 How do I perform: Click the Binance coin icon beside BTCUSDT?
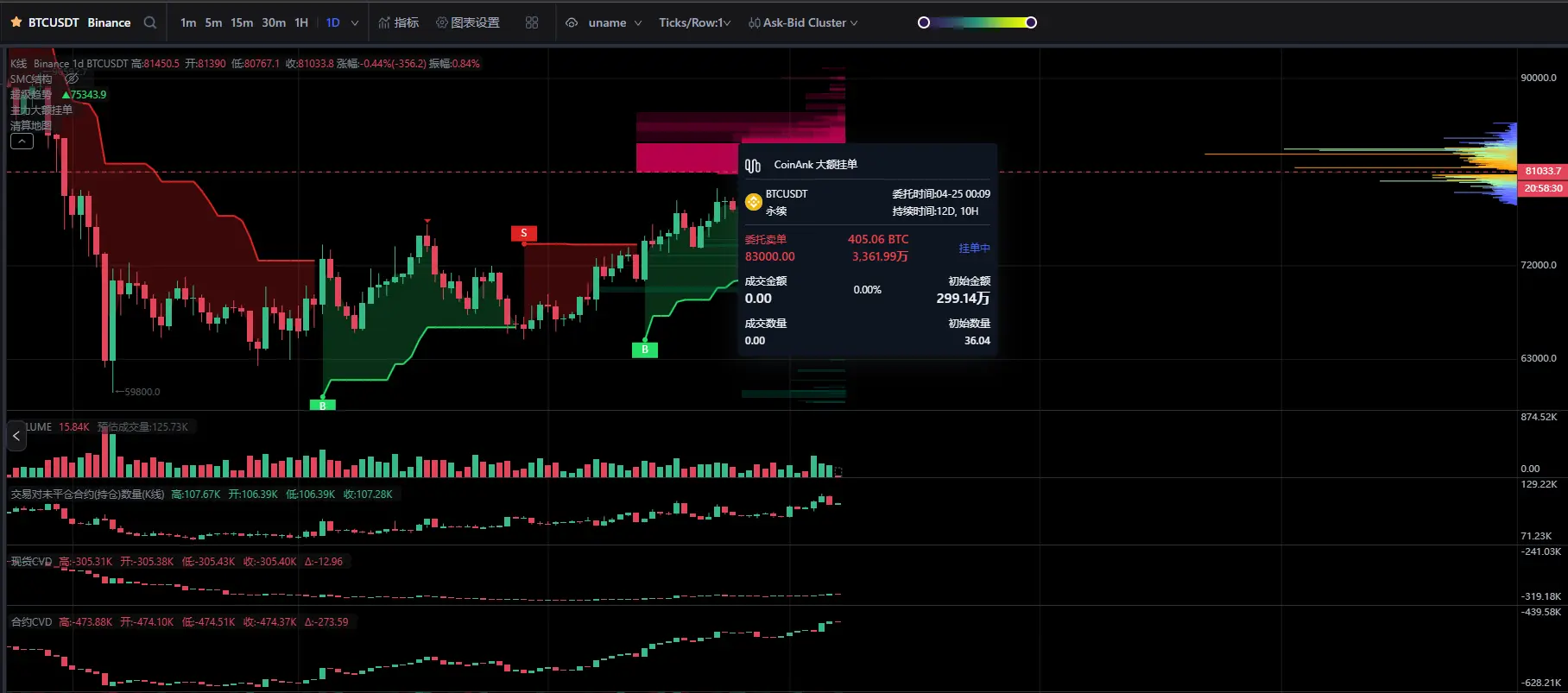tap(753, 202)
